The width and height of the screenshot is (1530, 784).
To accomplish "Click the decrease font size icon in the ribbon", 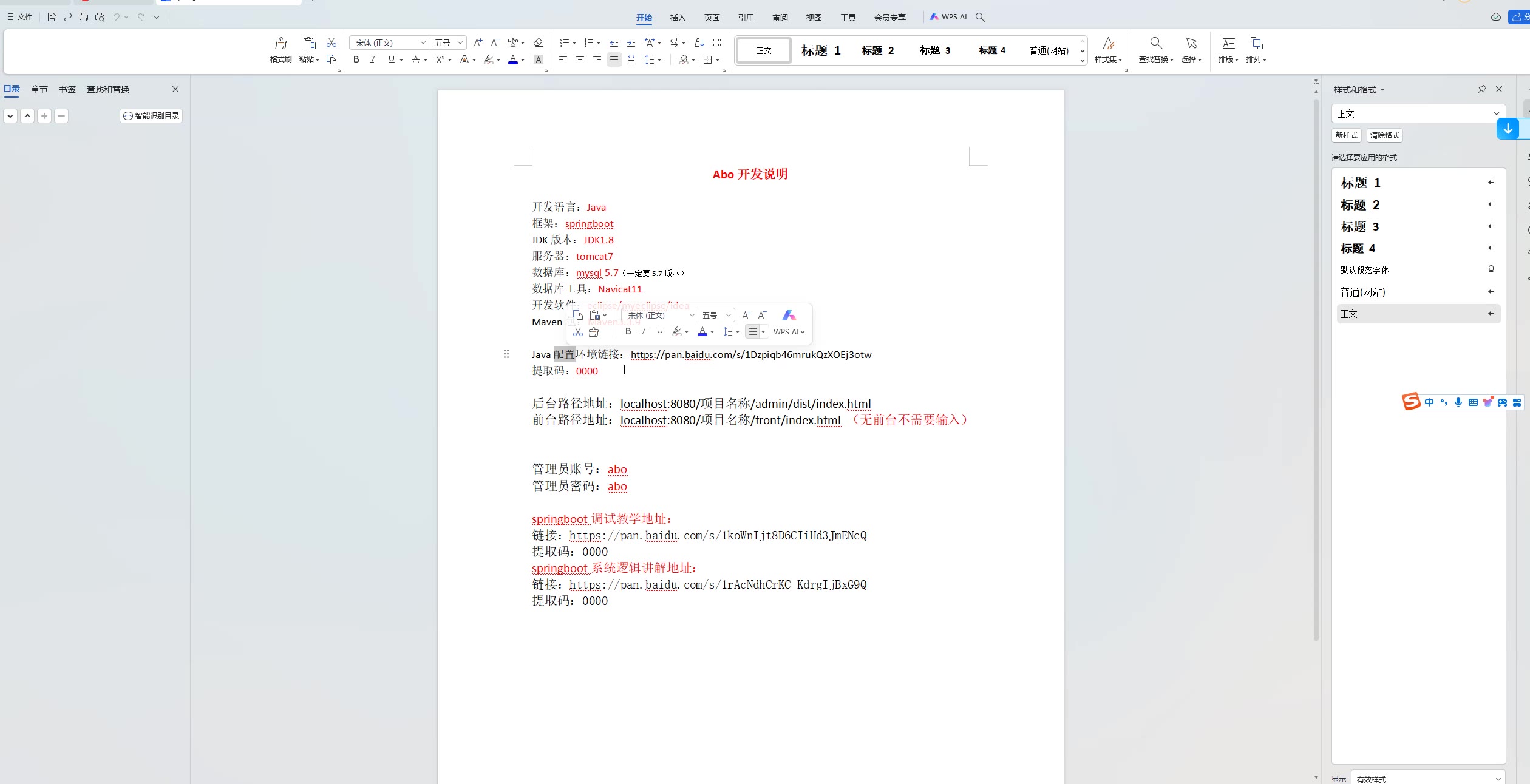I will coord(495,42).
